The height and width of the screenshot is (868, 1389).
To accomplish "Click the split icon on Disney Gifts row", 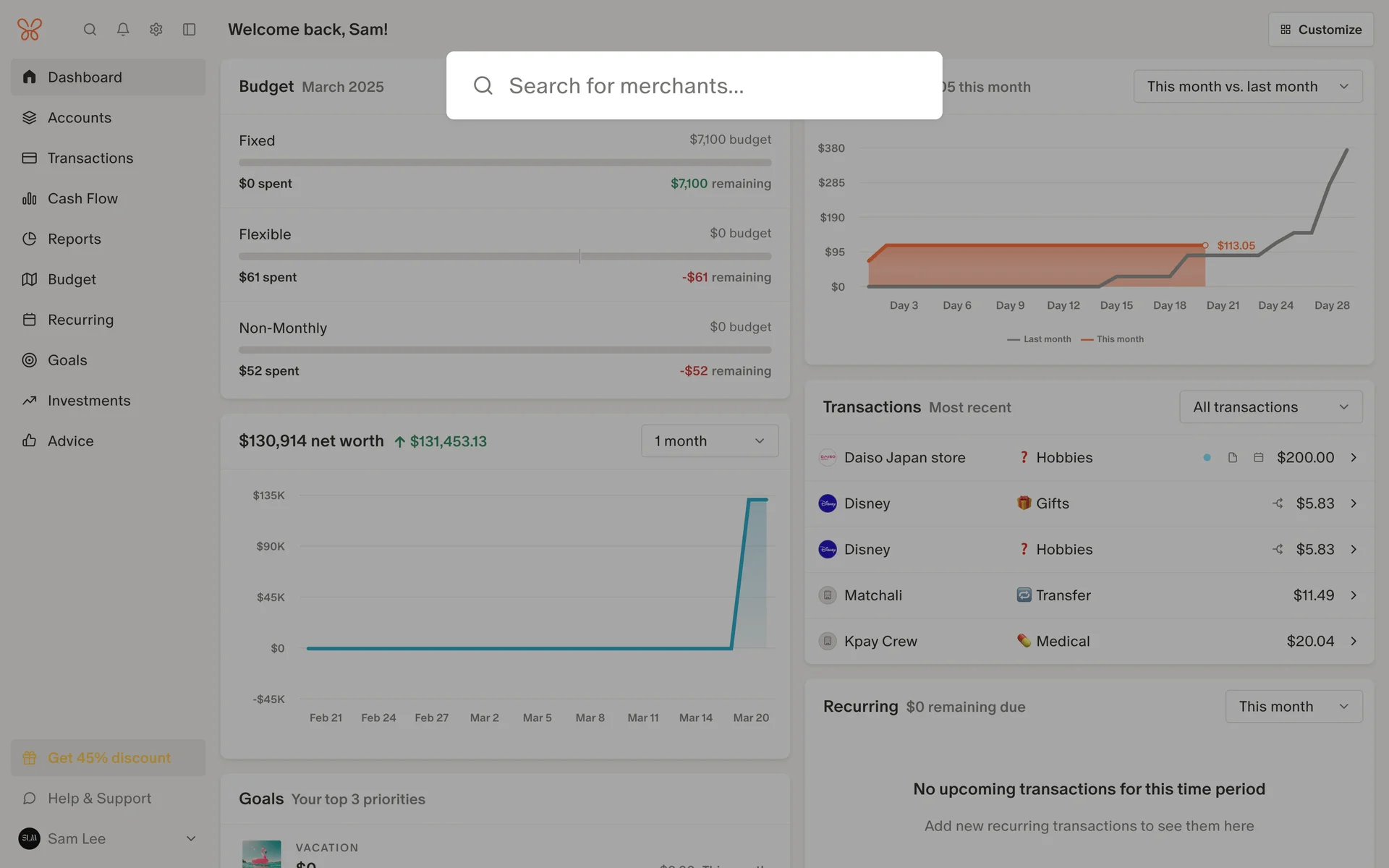I will [x=1278, y=503].
